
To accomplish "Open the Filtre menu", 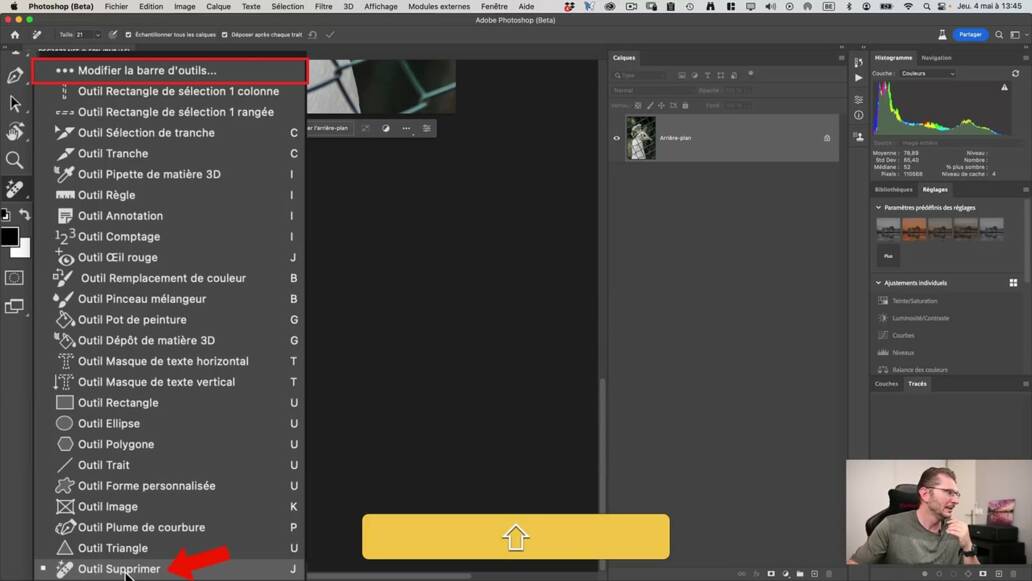I will (x=326, y=6).
